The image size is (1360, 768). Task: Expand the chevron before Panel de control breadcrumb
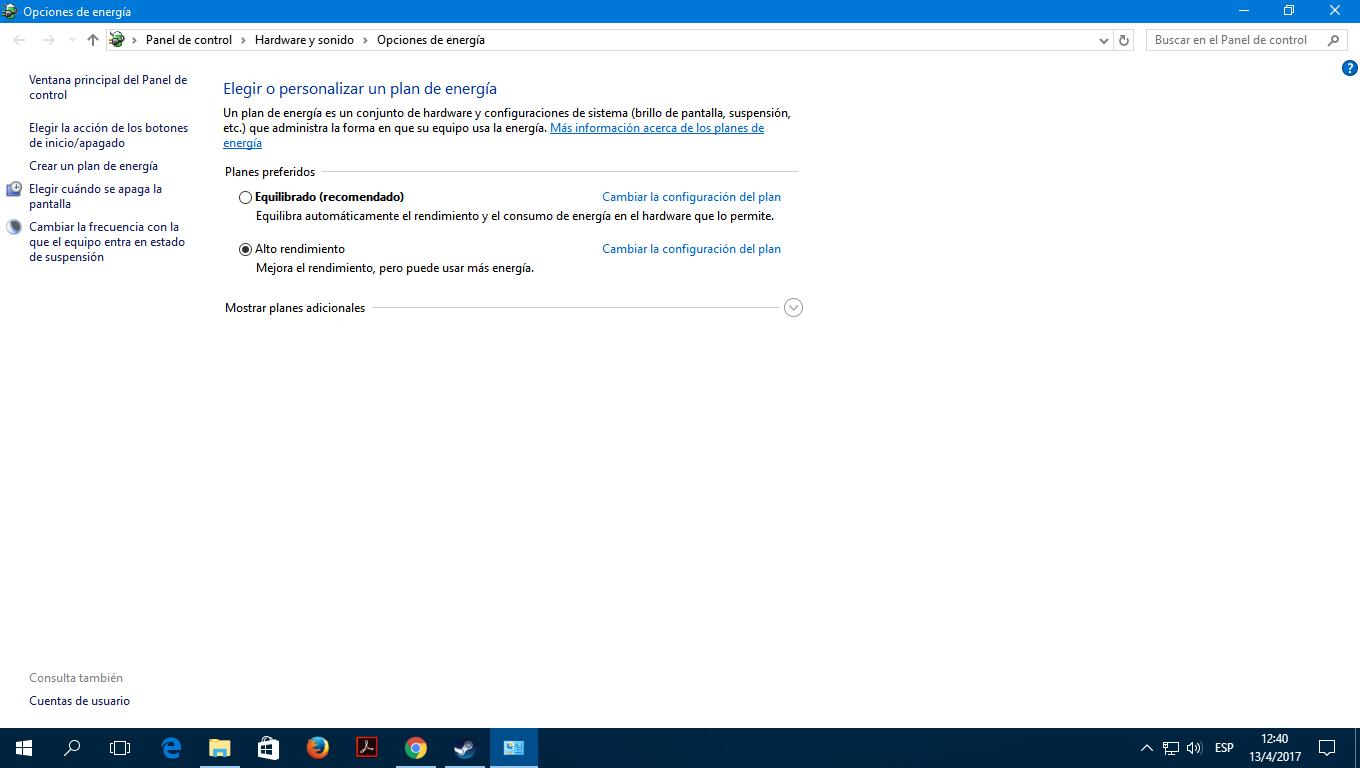(x=135, y=40)
